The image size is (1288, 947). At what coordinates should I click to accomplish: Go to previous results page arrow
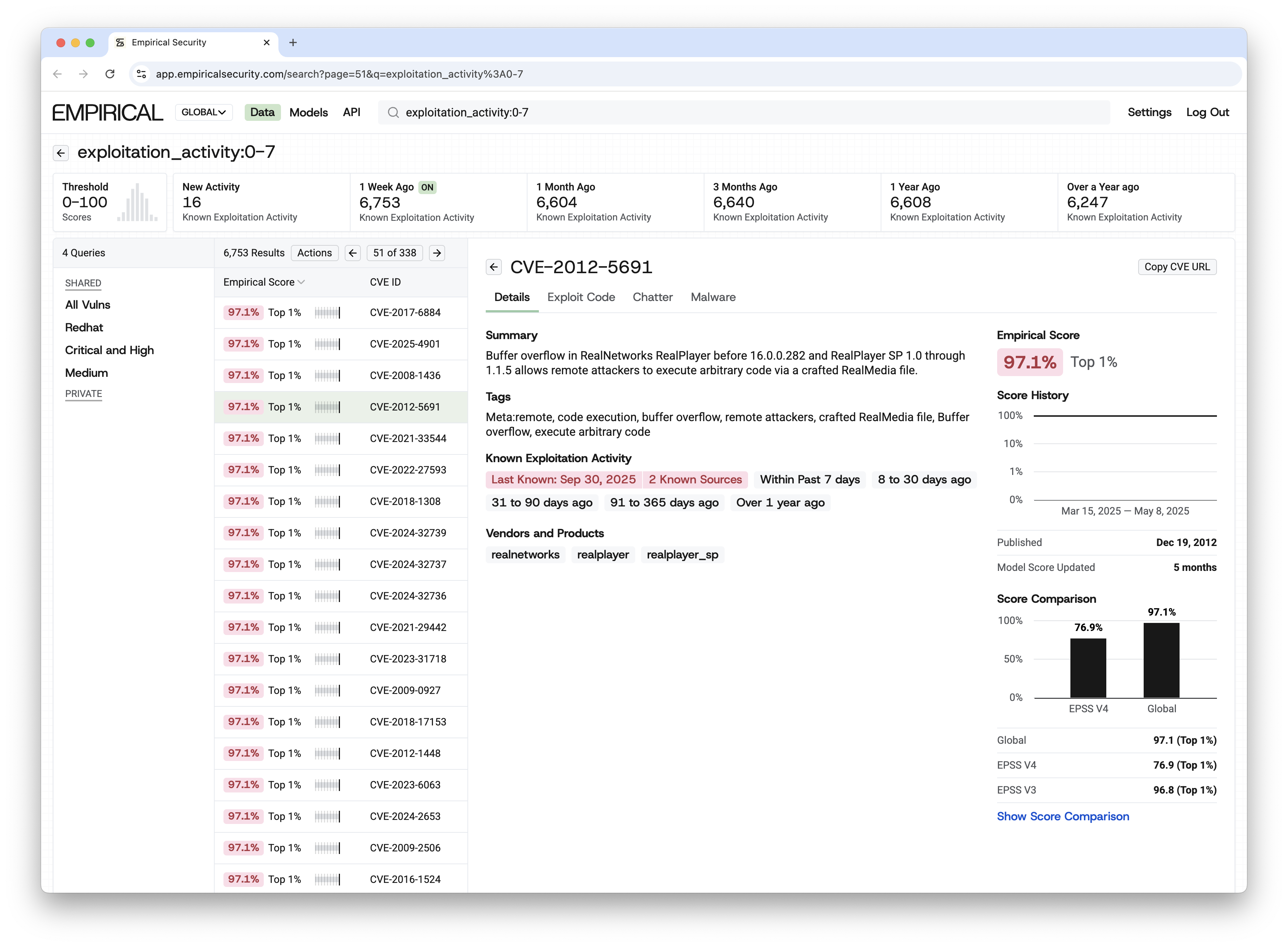click(x=353, y=253)
